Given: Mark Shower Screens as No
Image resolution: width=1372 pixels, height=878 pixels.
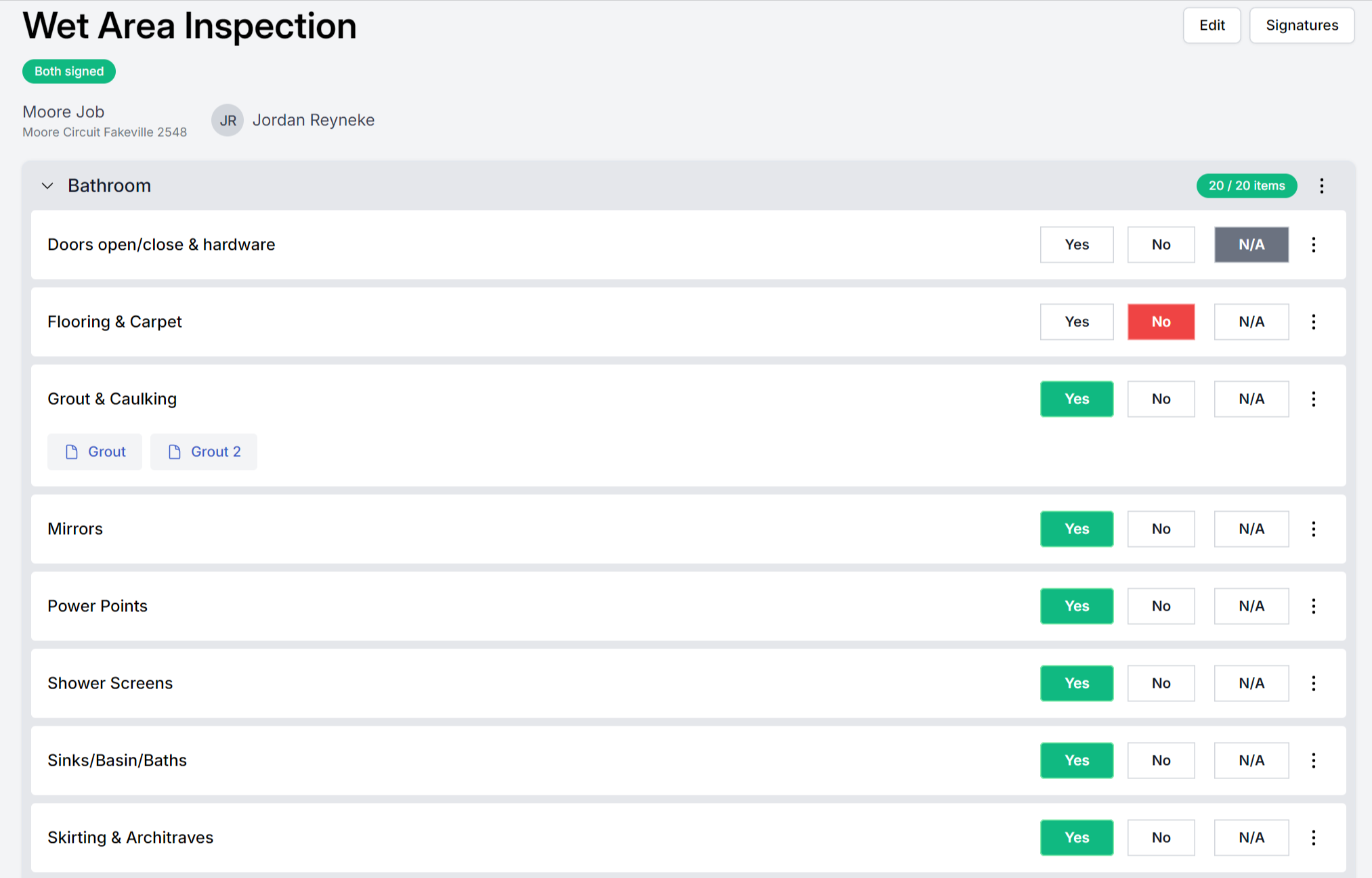Looking at the screenshot, I should (1161, 683).
